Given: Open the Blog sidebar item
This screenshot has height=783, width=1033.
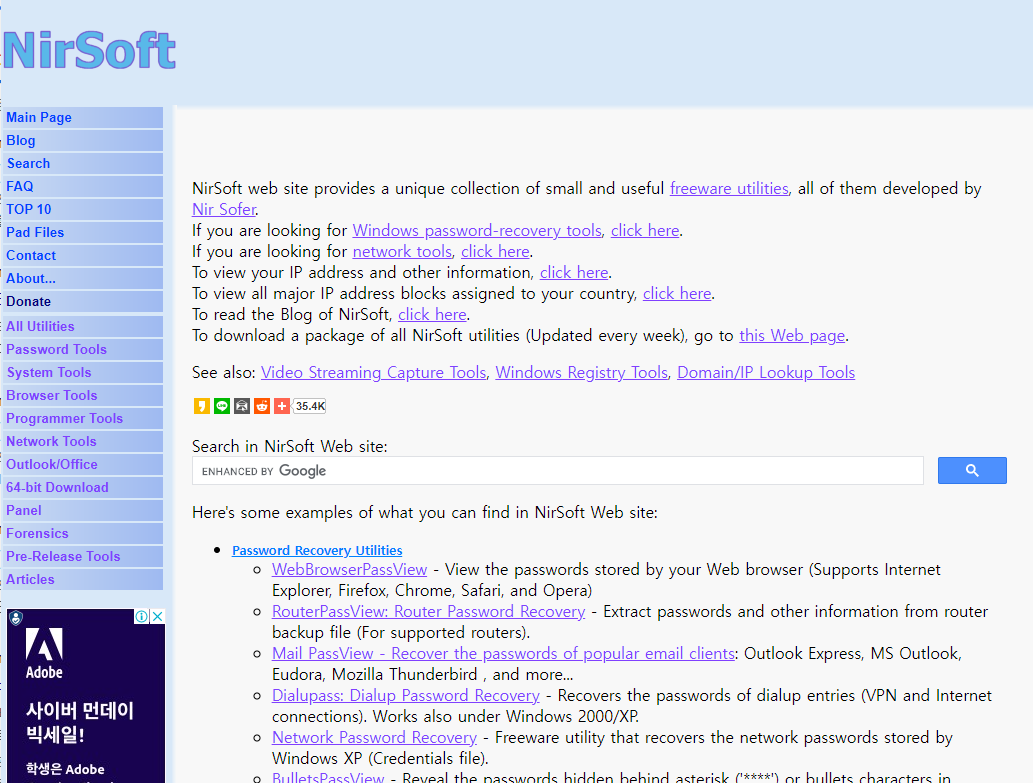Looking at the screenshot, I should pos(83,140).
